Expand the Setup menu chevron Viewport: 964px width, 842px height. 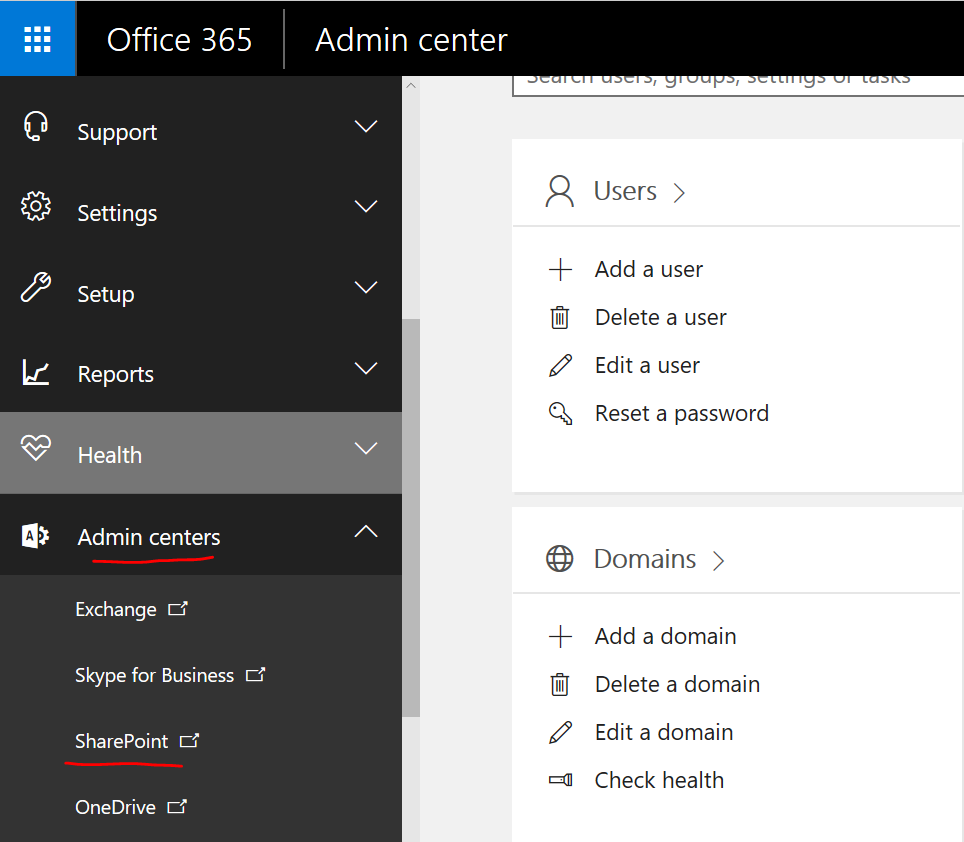(x=366, y=287)
